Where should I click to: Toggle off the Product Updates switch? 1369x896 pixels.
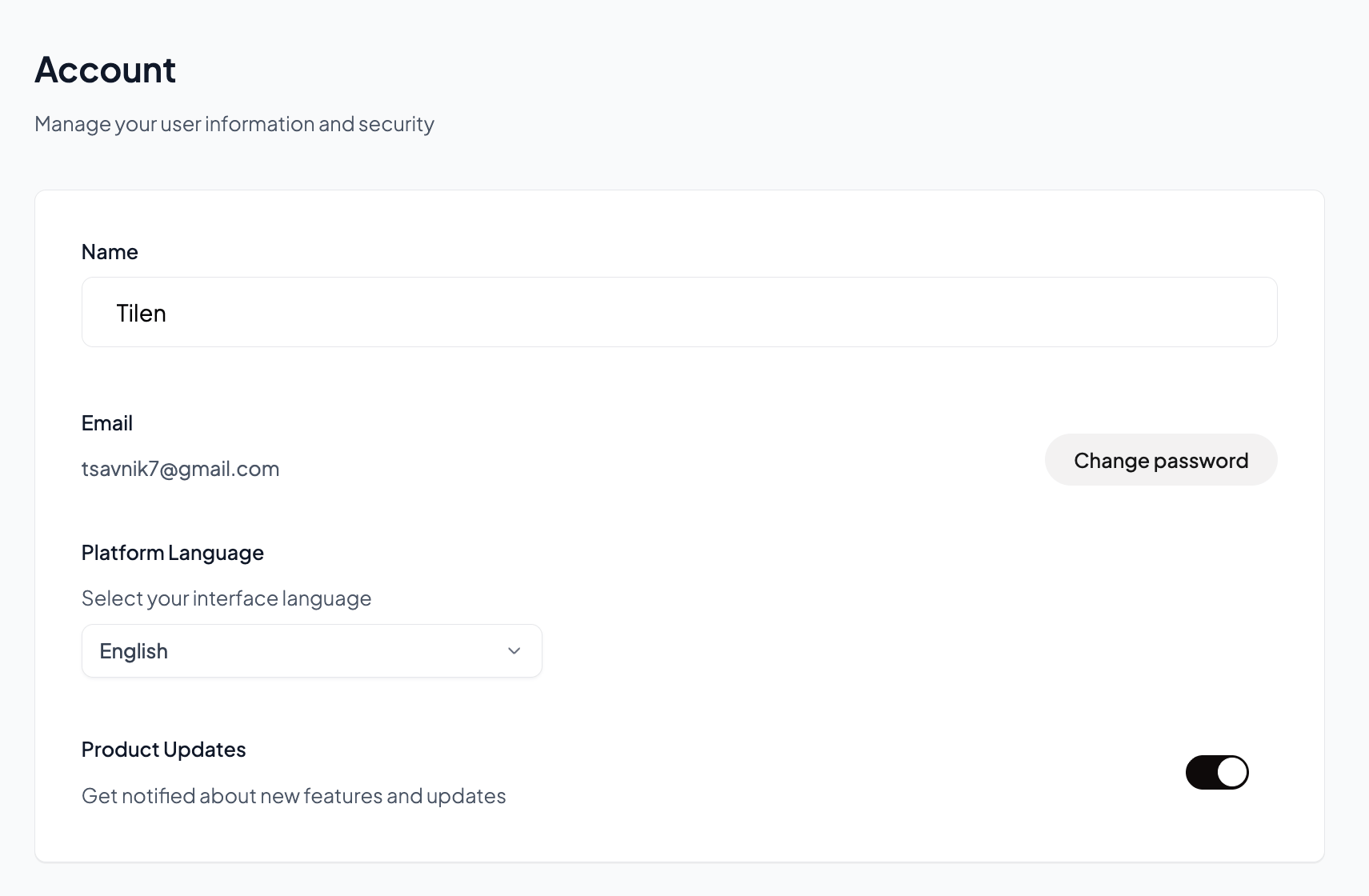(1216, 773)
